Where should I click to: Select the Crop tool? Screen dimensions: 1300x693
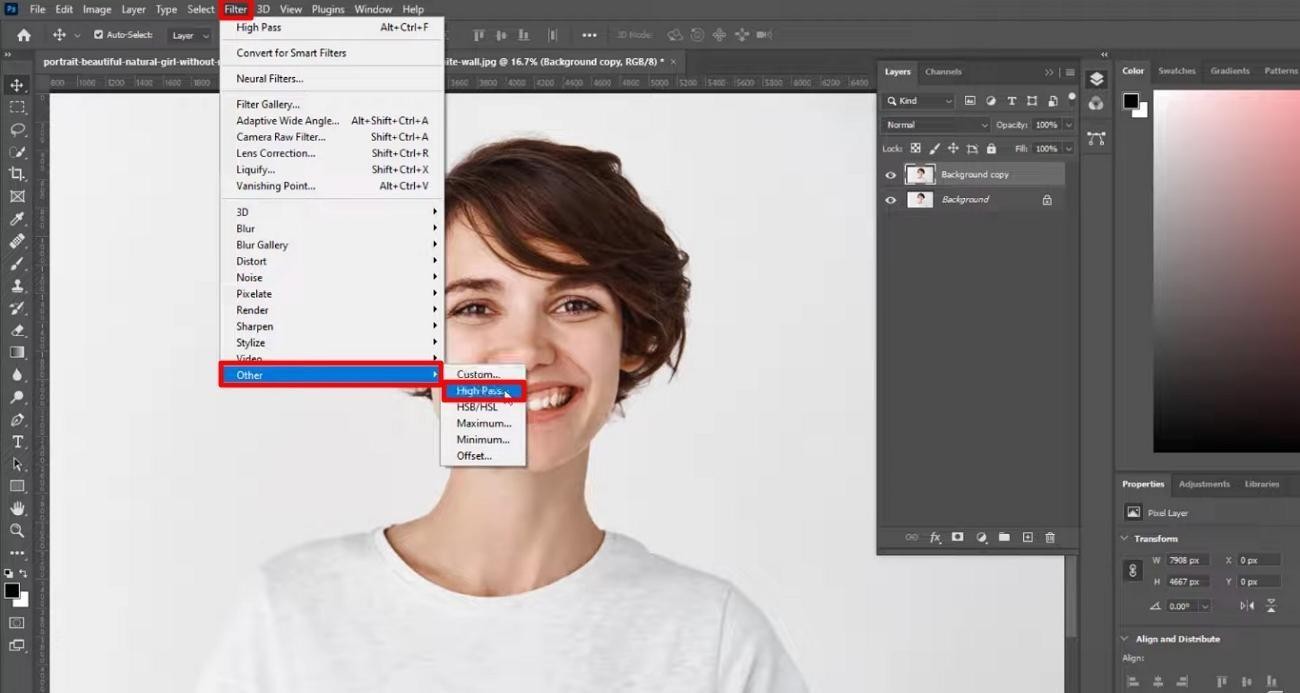pyautogui.click(x=17, y=174)
